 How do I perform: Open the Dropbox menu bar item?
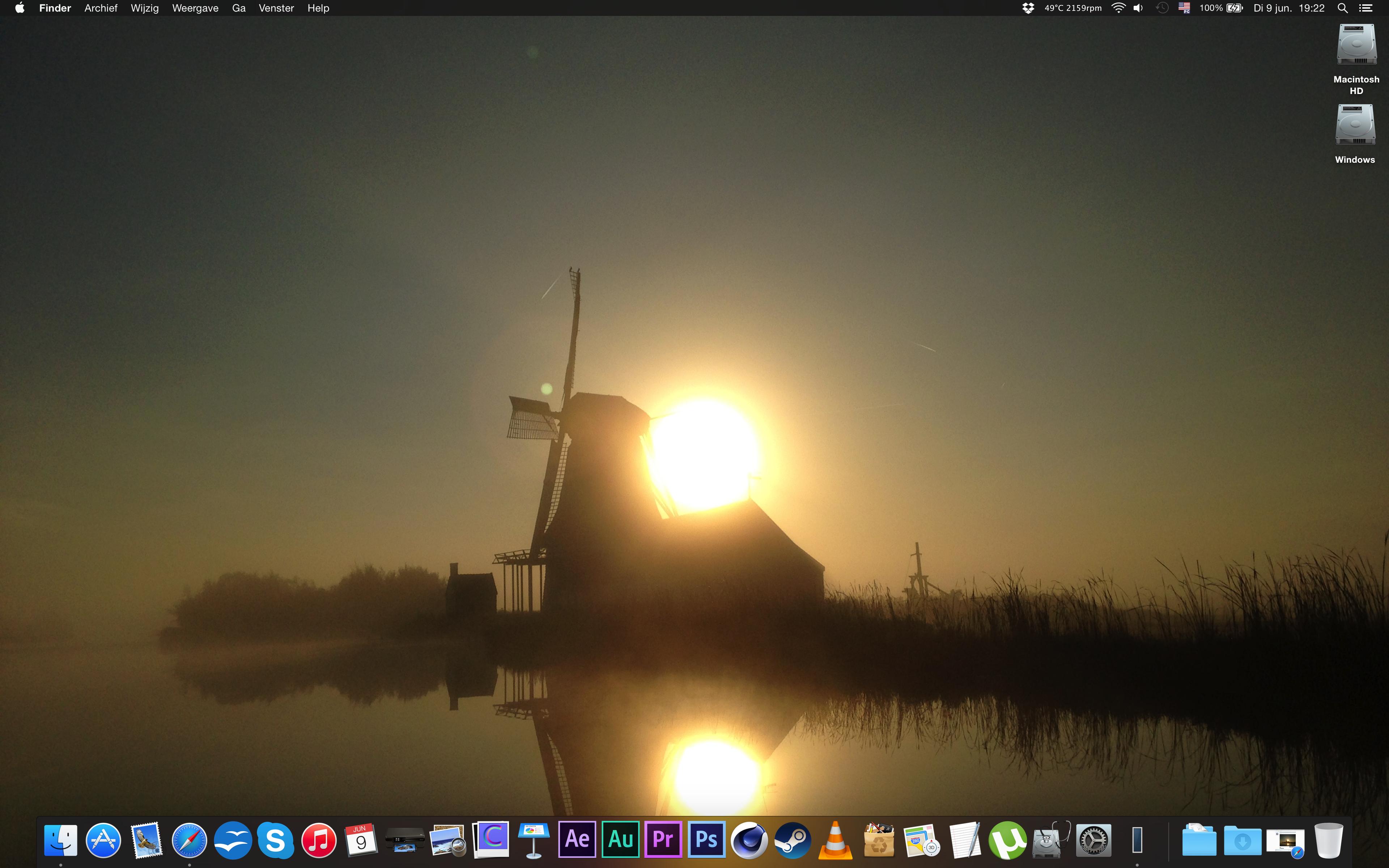click(x=1028, y=8)
